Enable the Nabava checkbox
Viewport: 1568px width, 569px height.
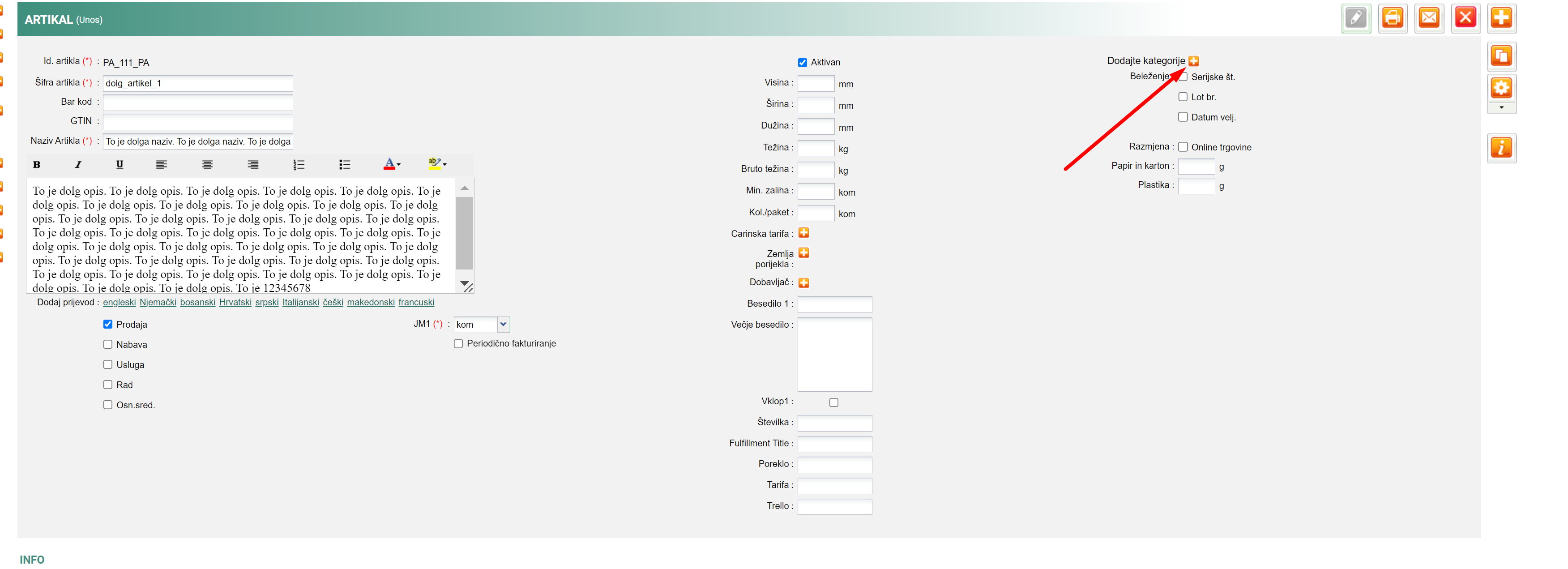108,344
